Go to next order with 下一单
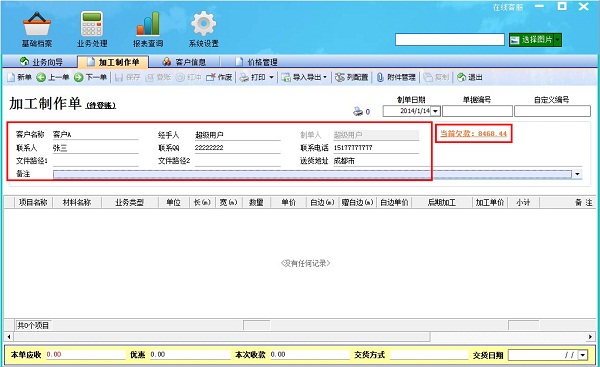Image resolution: width=600 pixels, height=367 pixels. (90, 77)
